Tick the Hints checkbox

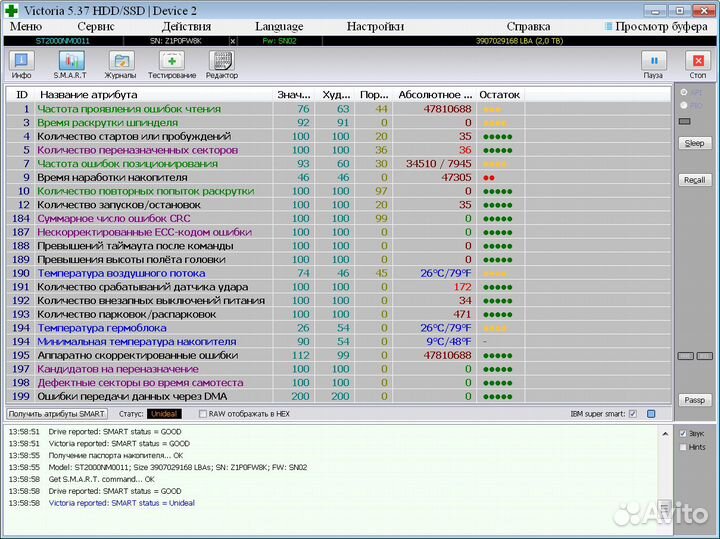[x=683, y=447]
